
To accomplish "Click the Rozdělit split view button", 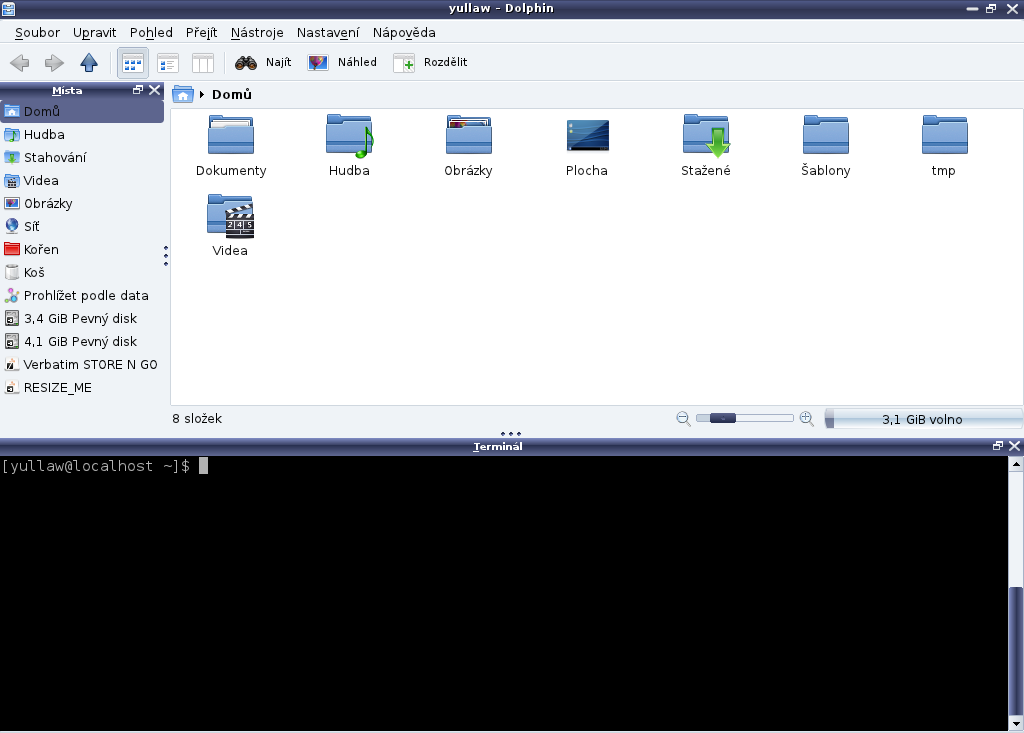I will click(x=430, y=63).
